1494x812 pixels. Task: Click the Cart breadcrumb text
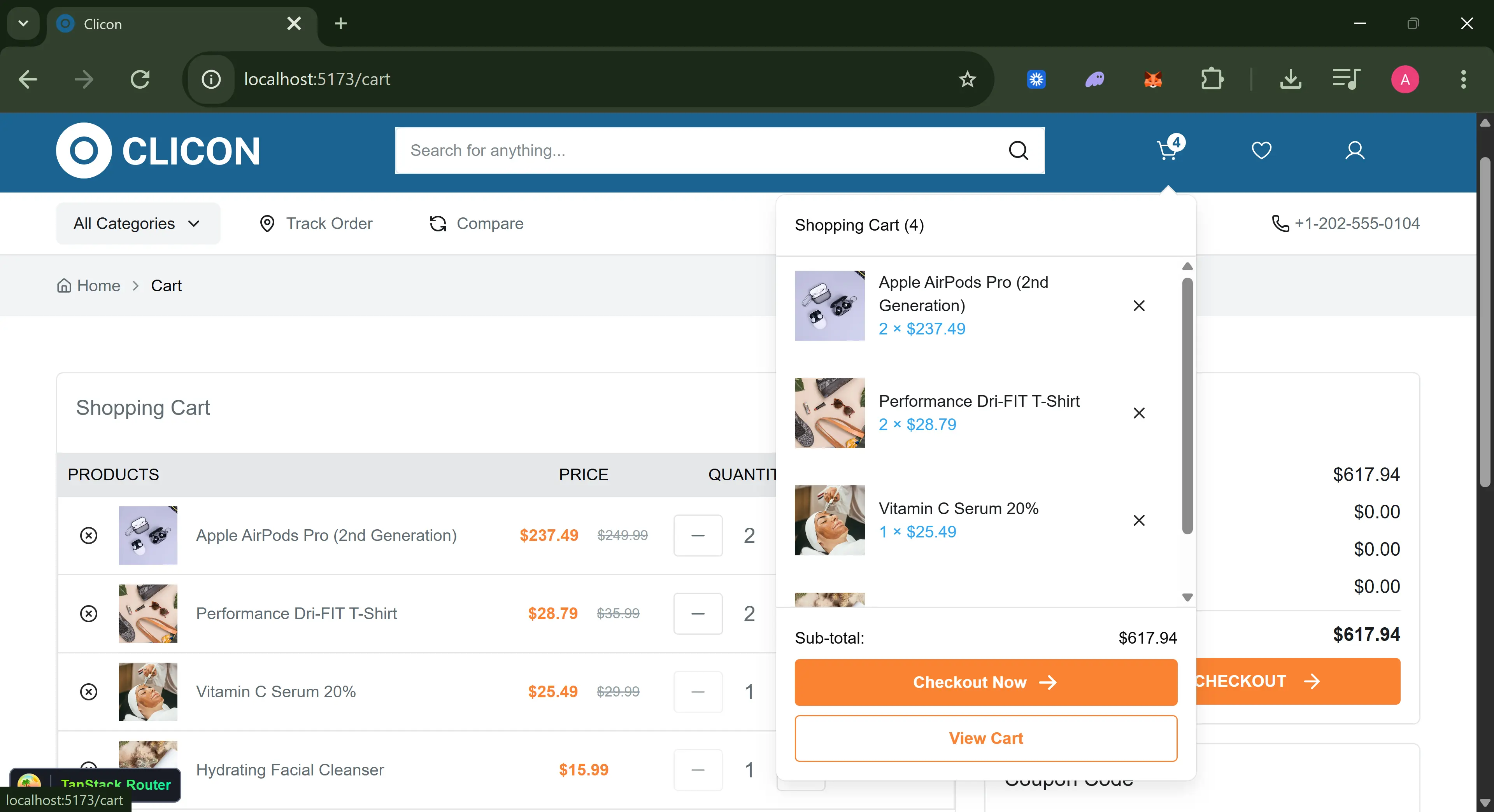coord(167,286)
